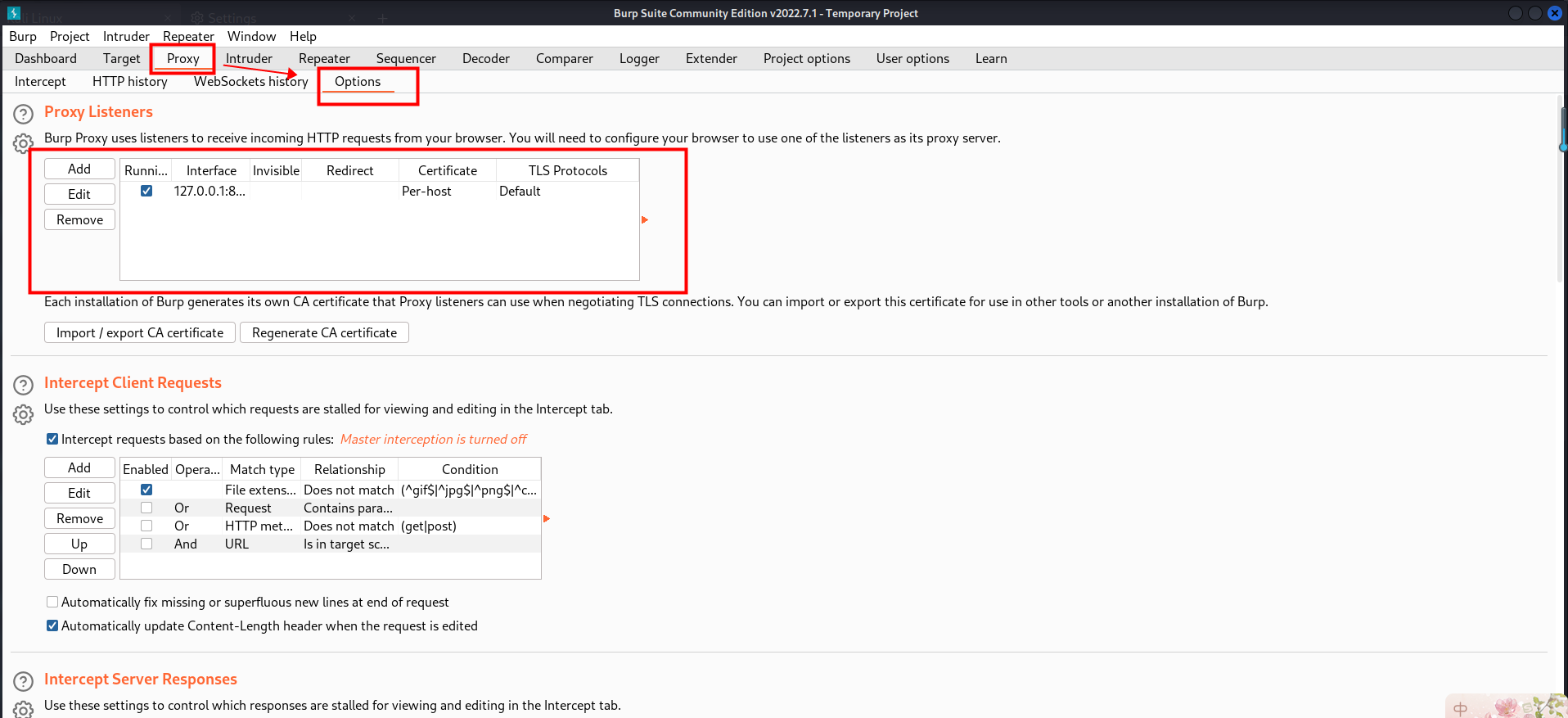Viewport: 1568px width, 718px height.
Task: Open the Intercept sub-tab
Action: [x=40, y=81]
